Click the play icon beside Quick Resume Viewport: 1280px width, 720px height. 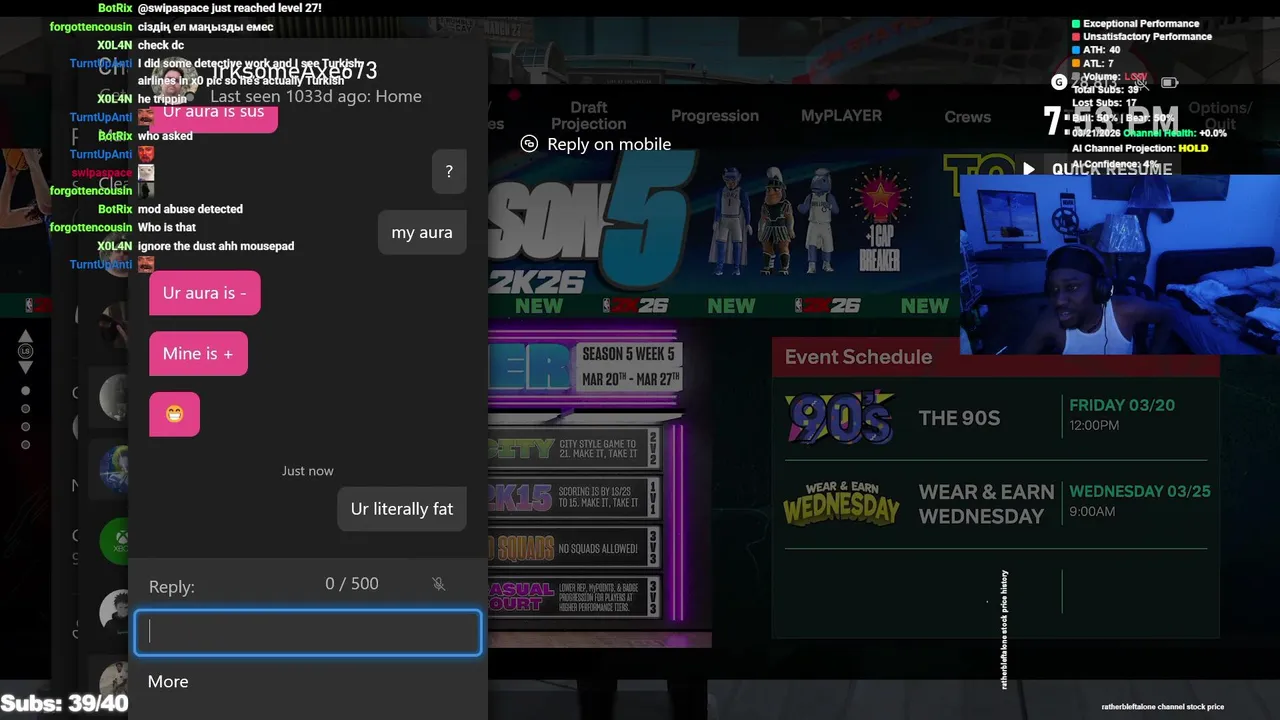click(x=1029, y=169)
